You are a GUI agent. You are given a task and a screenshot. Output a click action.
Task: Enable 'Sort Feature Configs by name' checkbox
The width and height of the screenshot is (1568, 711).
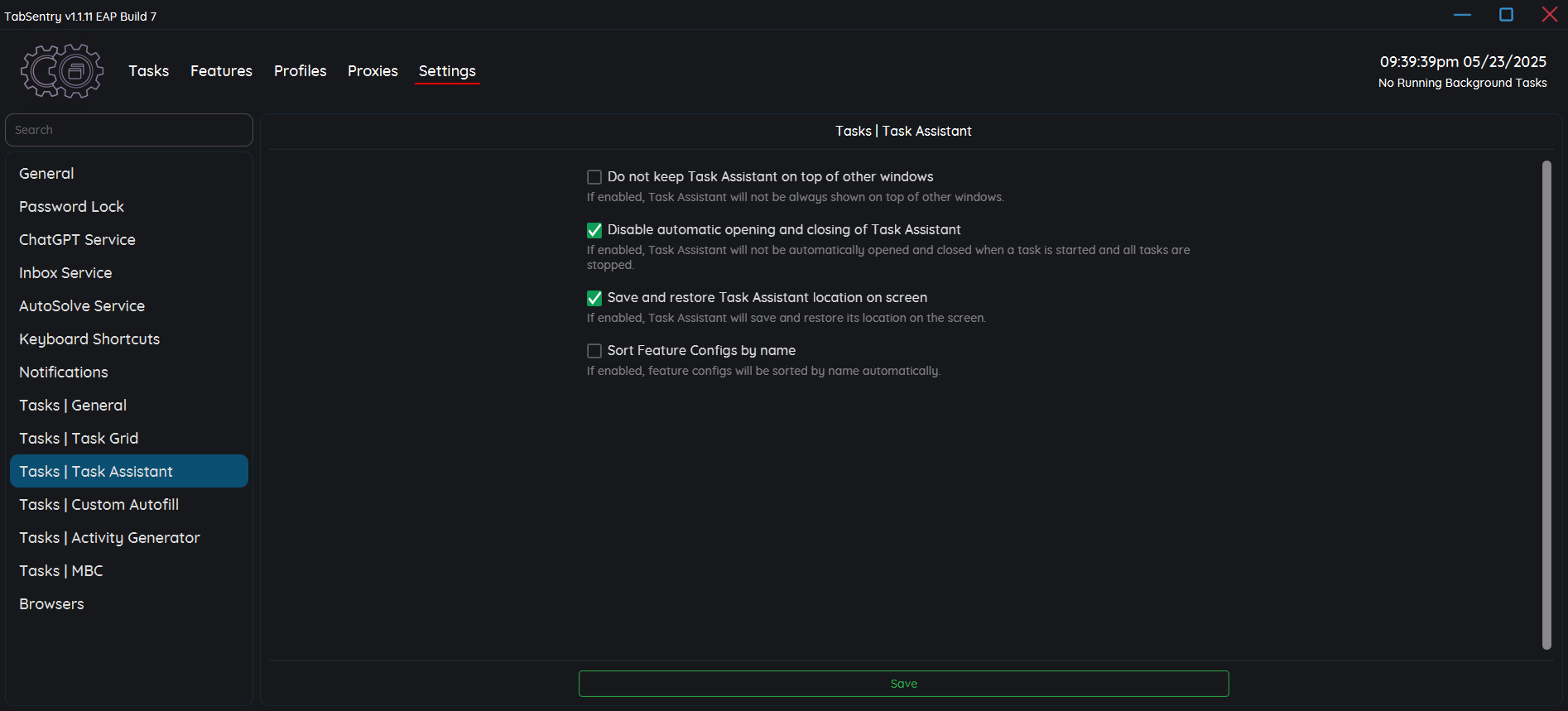click(594, 351)
